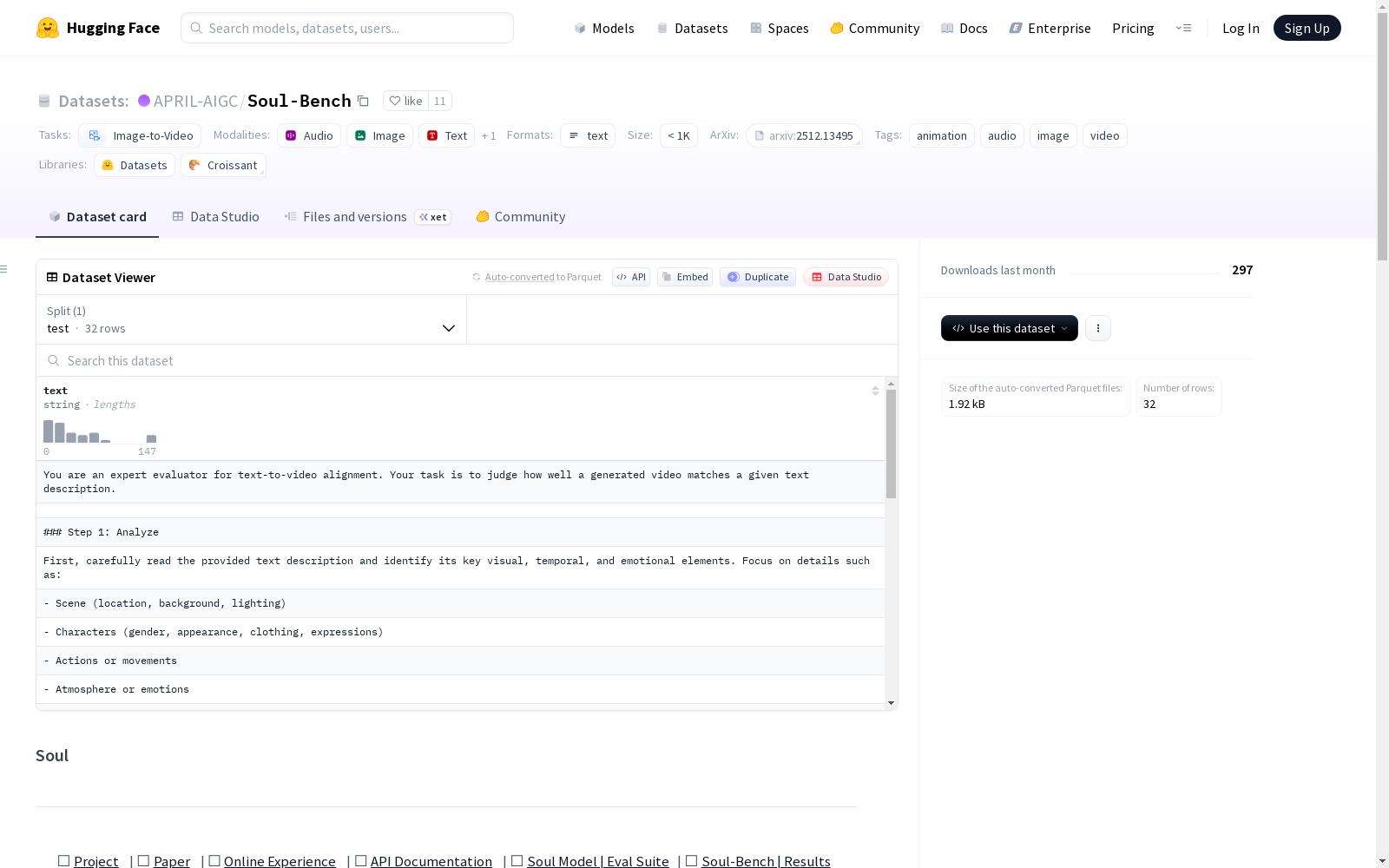Open the Auto-converted to Parquet link
1389x868 pixels.
click(519, 277)
